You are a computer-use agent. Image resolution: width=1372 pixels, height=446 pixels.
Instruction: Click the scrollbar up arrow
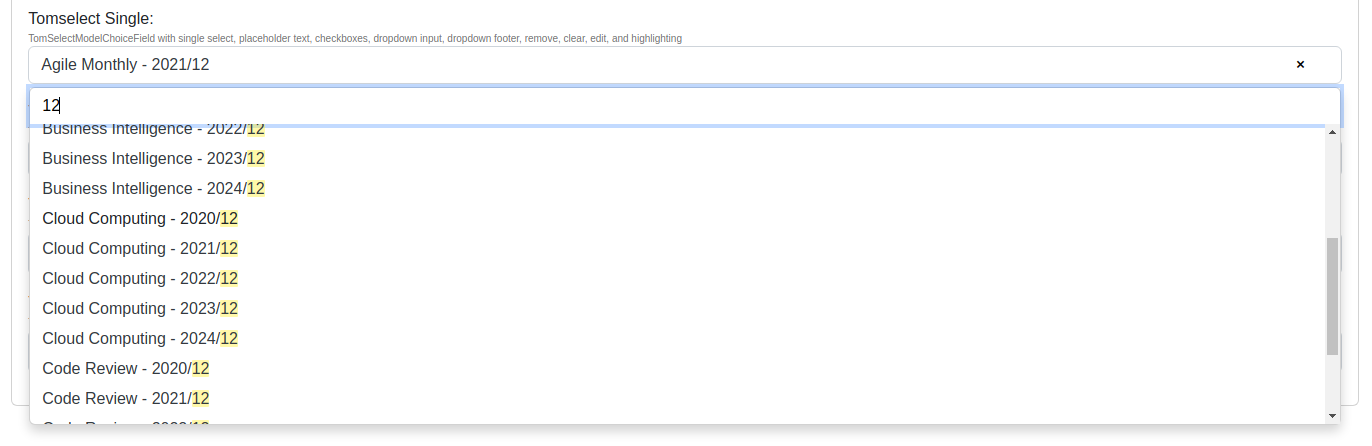pos(1332,132)
